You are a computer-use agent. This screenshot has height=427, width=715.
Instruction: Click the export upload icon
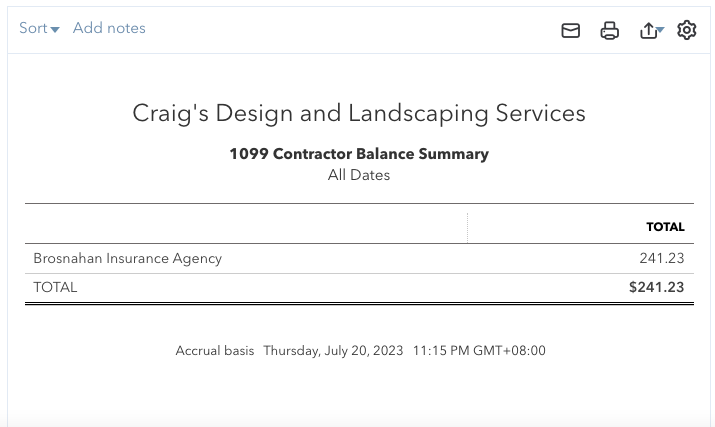(x=648, y=31)
